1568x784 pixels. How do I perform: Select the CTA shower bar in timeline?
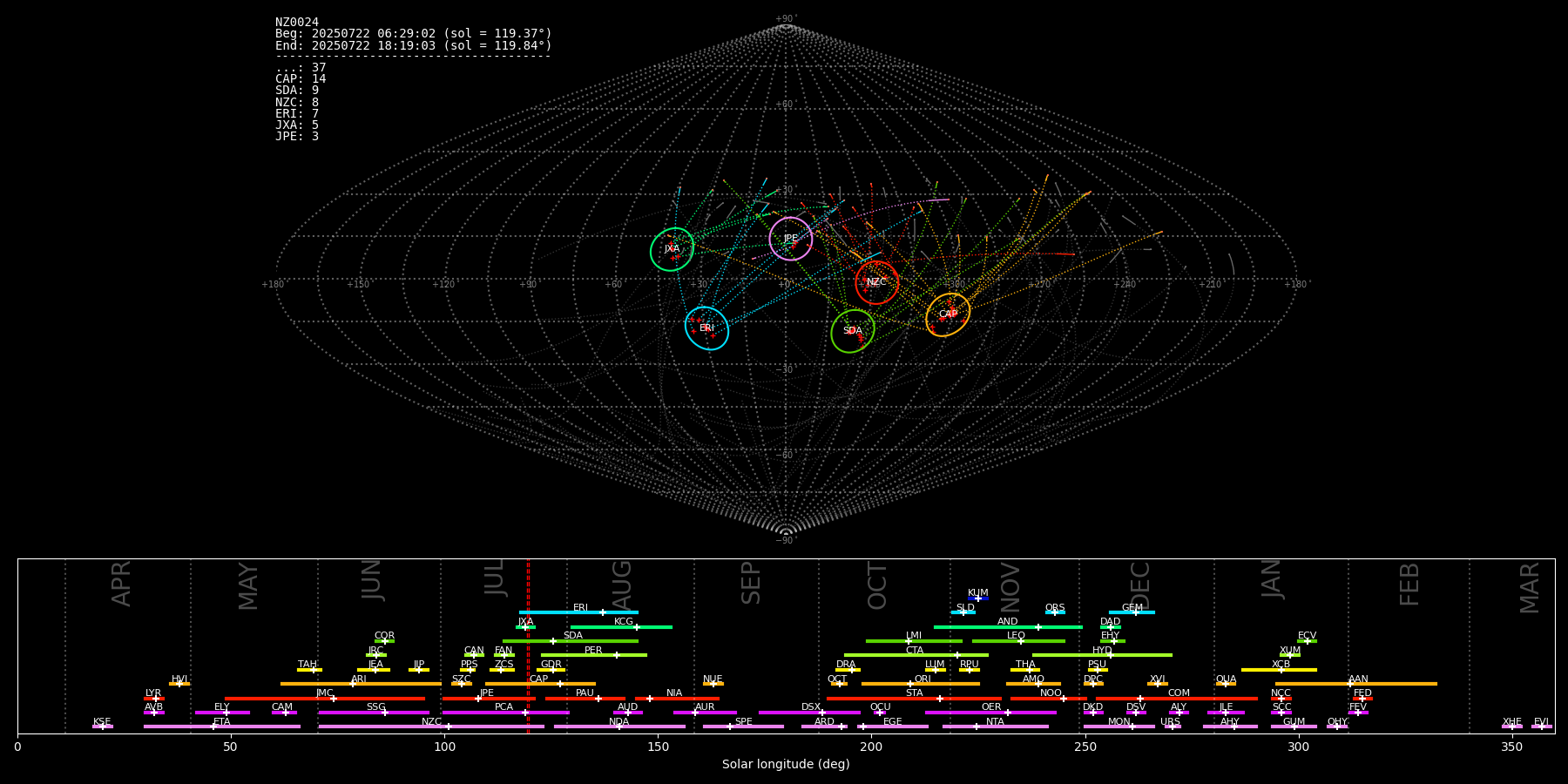[x=916, y=655]
